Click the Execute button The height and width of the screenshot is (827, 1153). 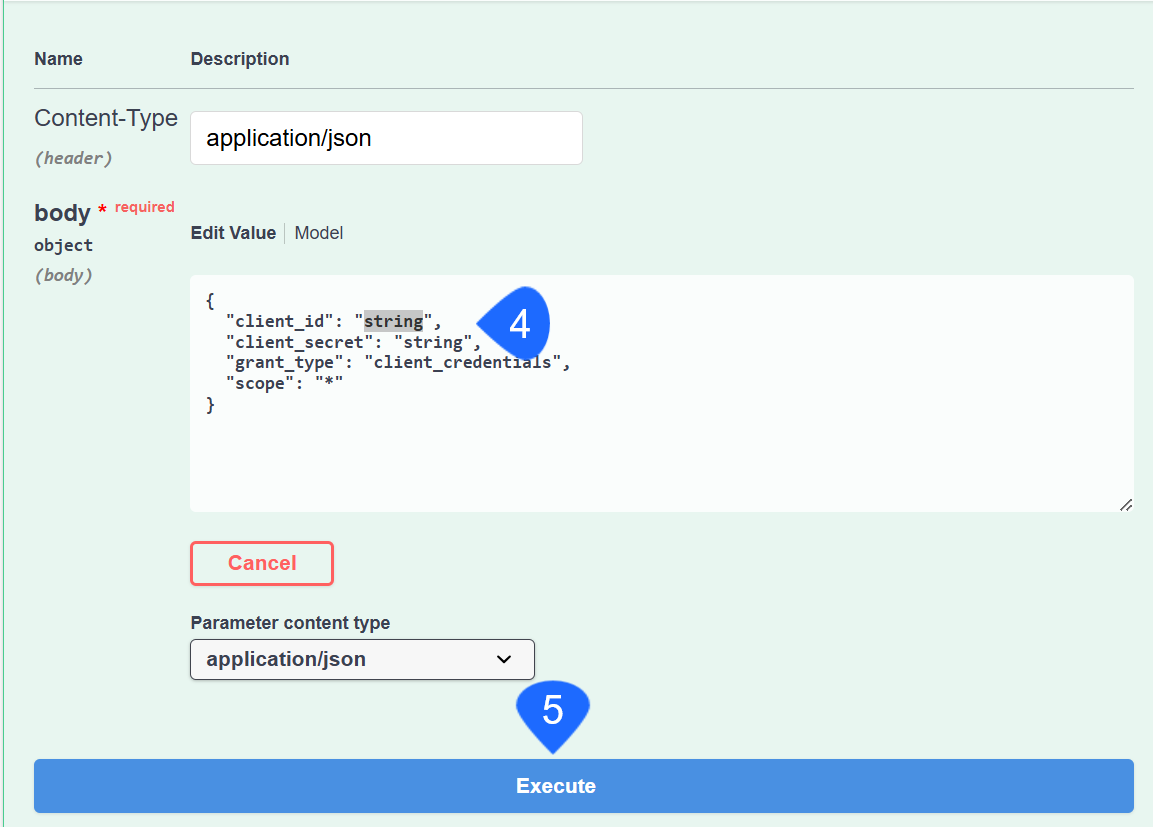[583, 786]
